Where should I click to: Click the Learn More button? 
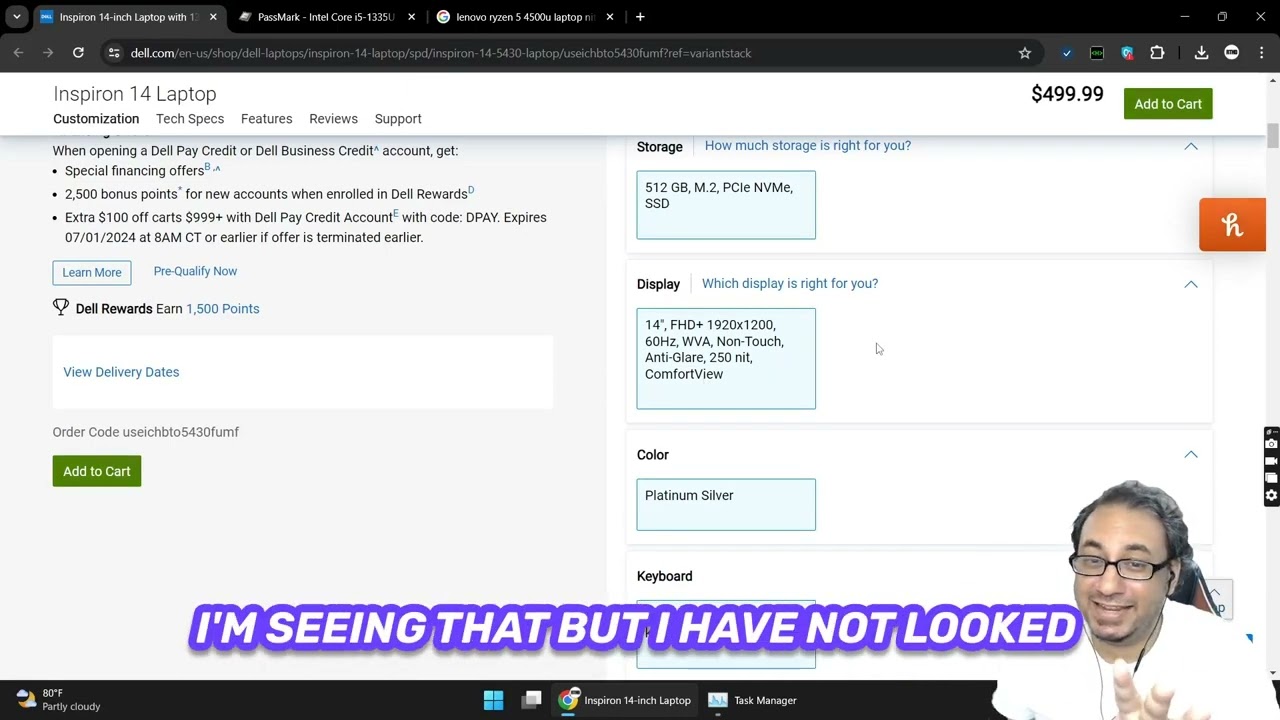(92, 272)
